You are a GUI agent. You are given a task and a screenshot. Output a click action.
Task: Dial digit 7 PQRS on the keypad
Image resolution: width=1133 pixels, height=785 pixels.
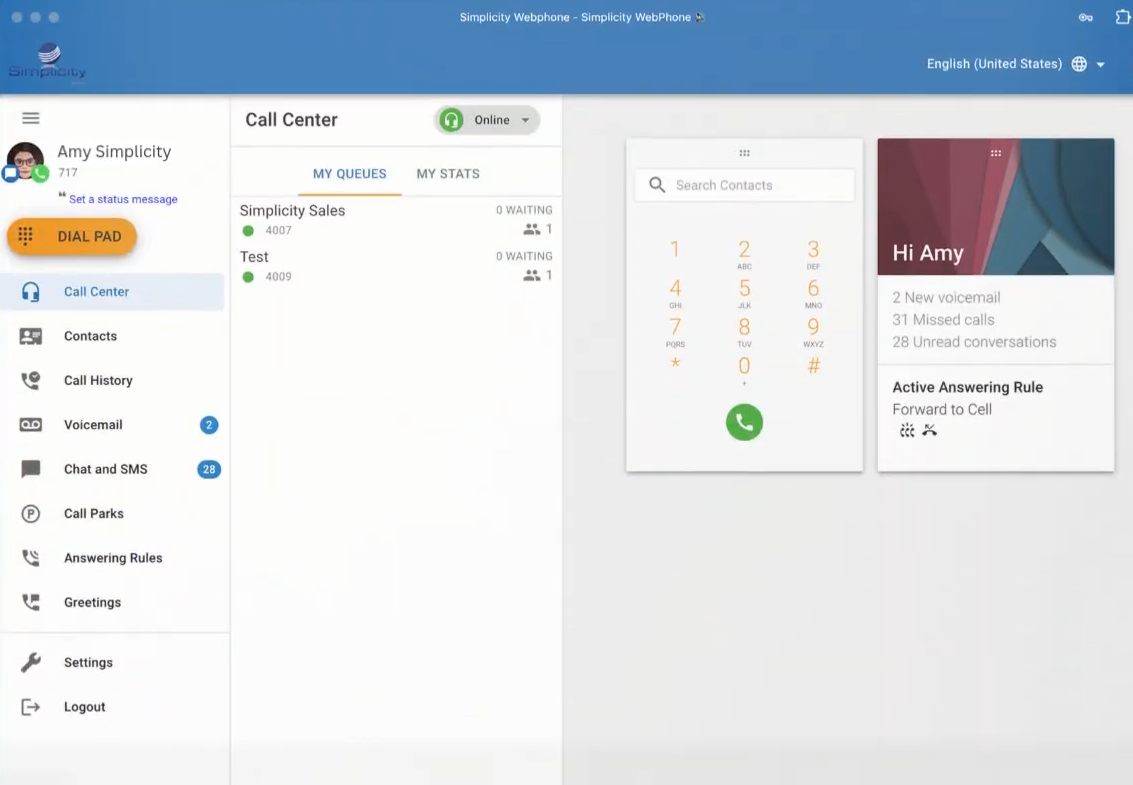675,332
